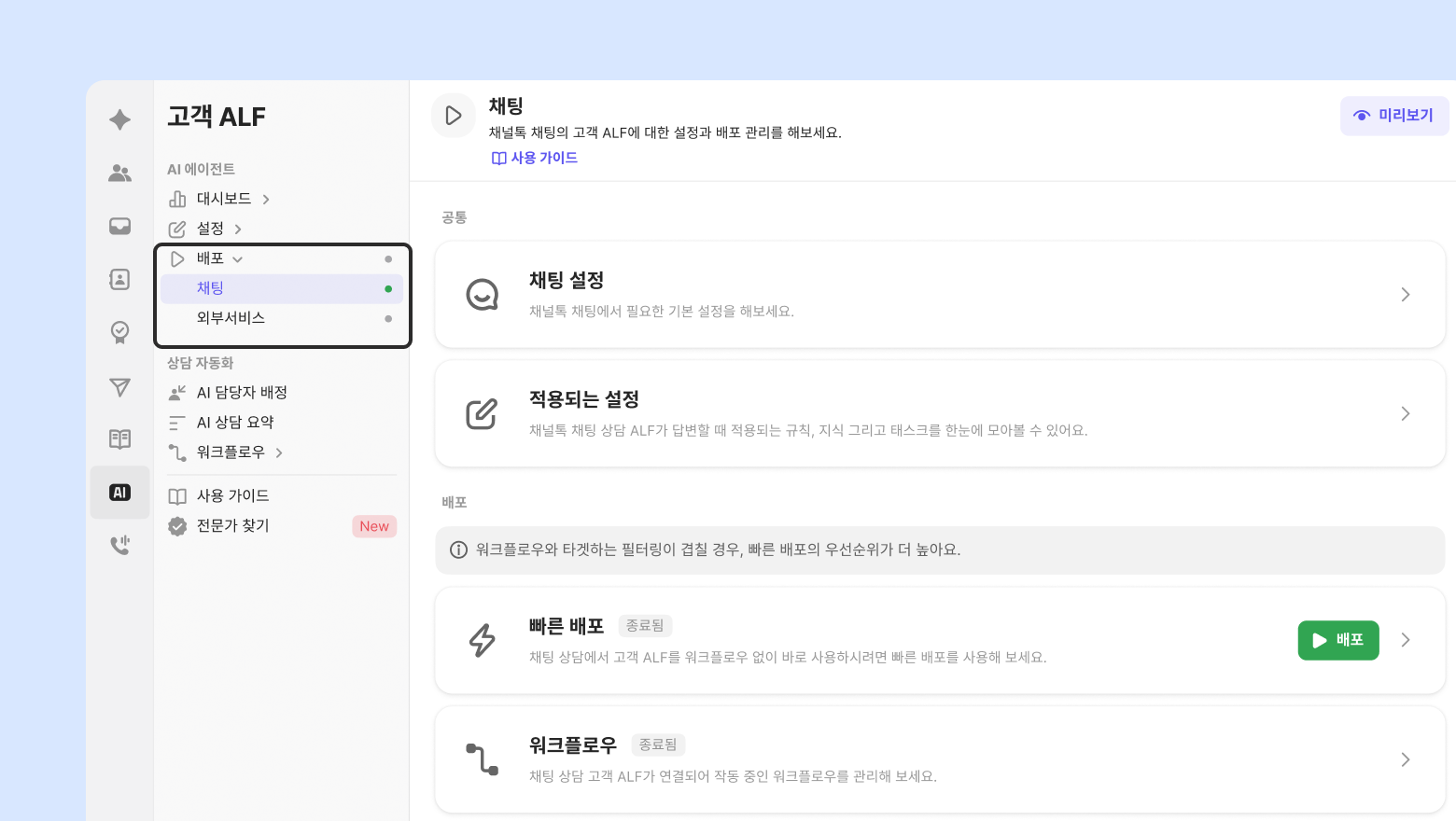Select the AI icon in the sidebar
Screen dimensions: 1456x821
pyautogui.click(x=119, y=493)
